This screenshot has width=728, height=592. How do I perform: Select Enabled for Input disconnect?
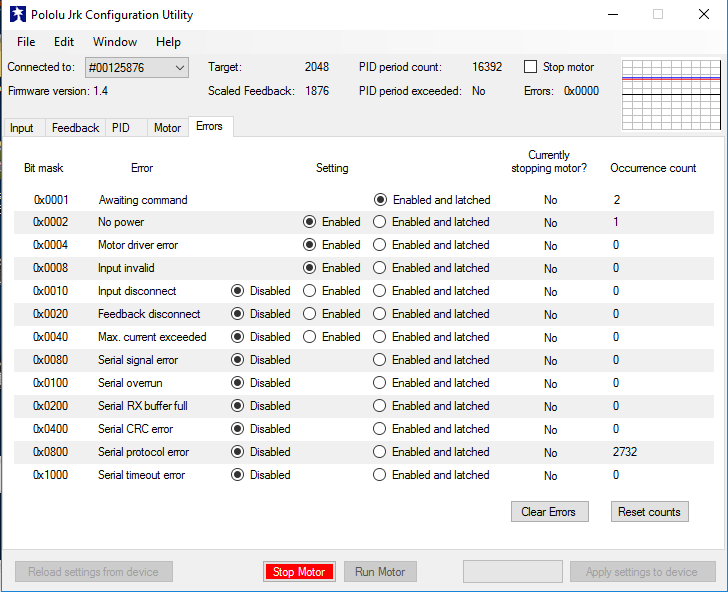(310, 291)
